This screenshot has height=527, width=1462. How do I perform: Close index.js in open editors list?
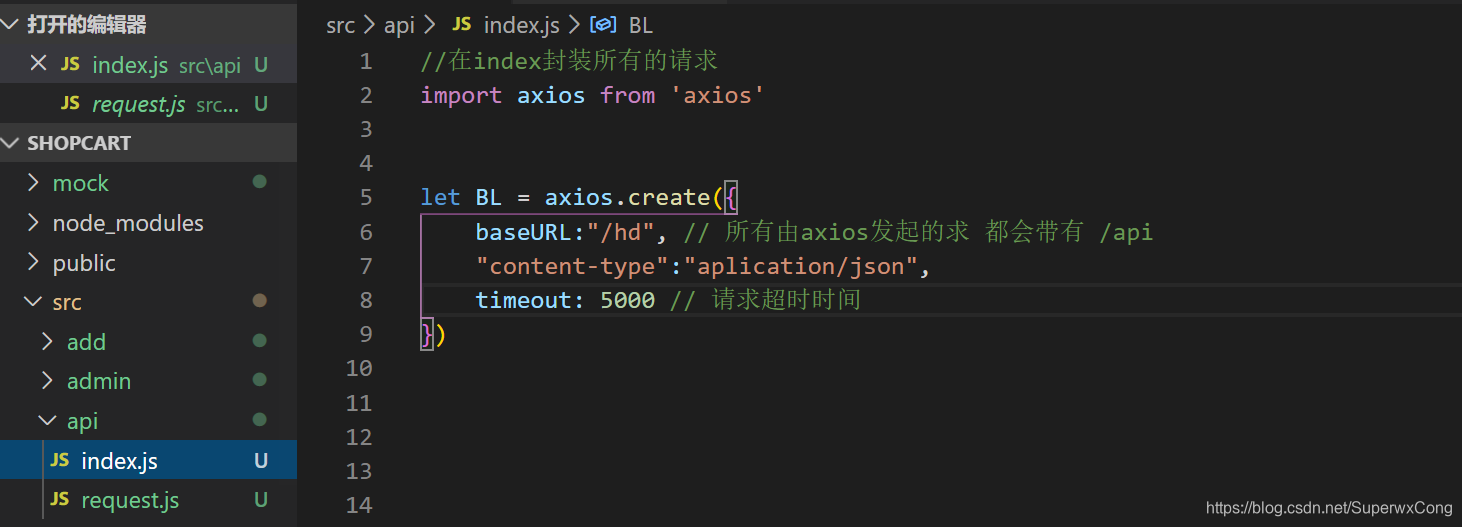click(x=38, y=64)
